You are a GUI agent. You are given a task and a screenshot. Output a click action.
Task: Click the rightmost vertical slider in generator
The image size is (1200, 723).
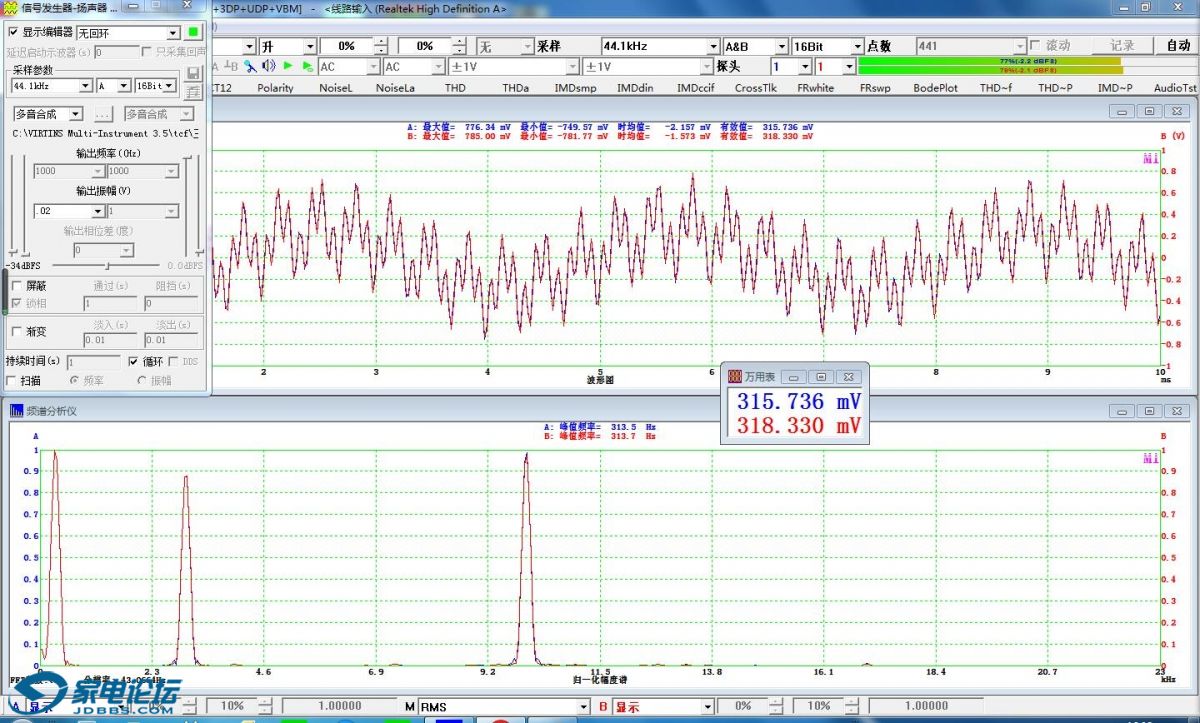tap(199, 206)
